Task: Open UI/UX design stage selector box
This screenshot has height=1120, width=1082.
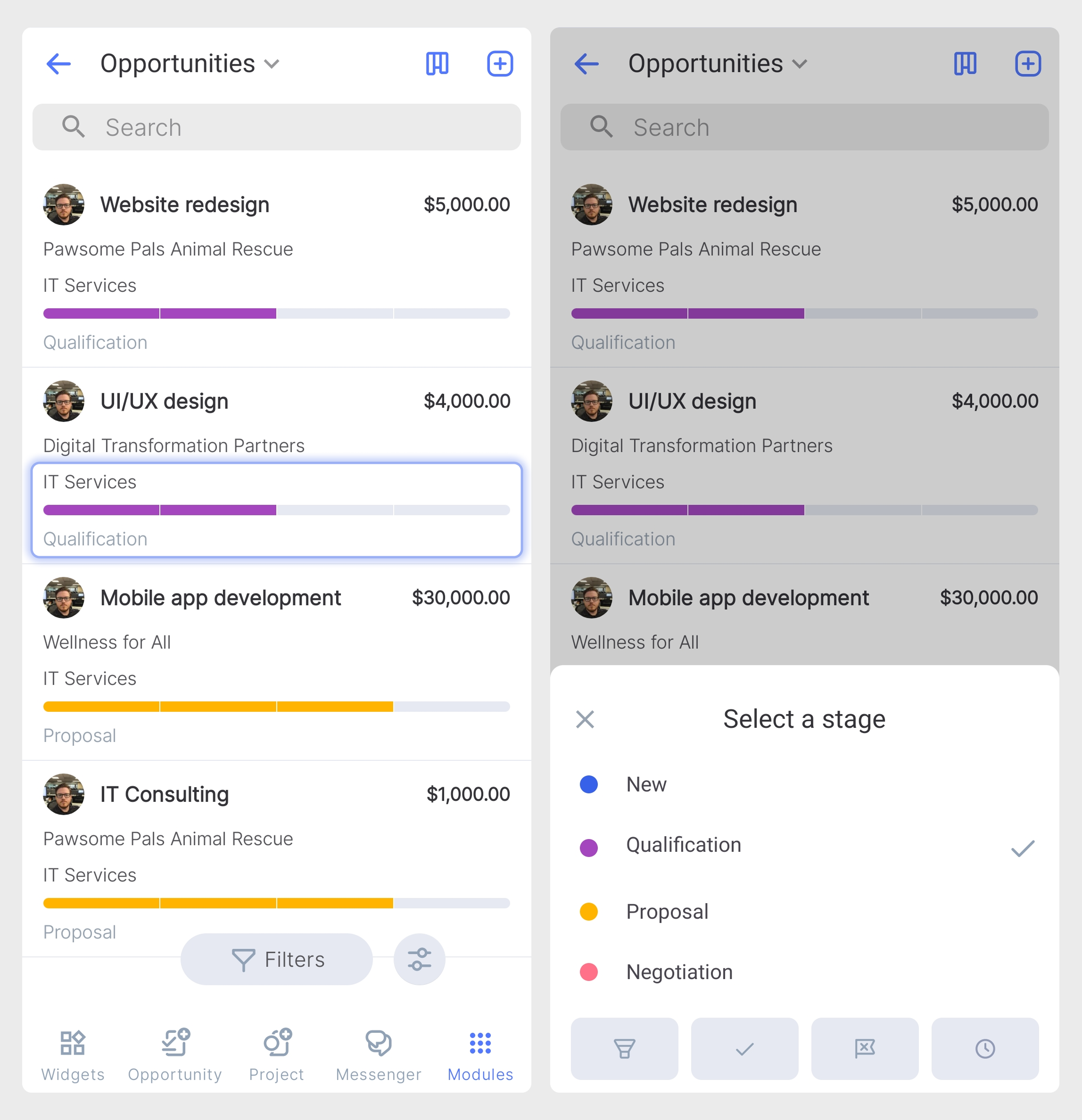Action: tap(277, 510)
